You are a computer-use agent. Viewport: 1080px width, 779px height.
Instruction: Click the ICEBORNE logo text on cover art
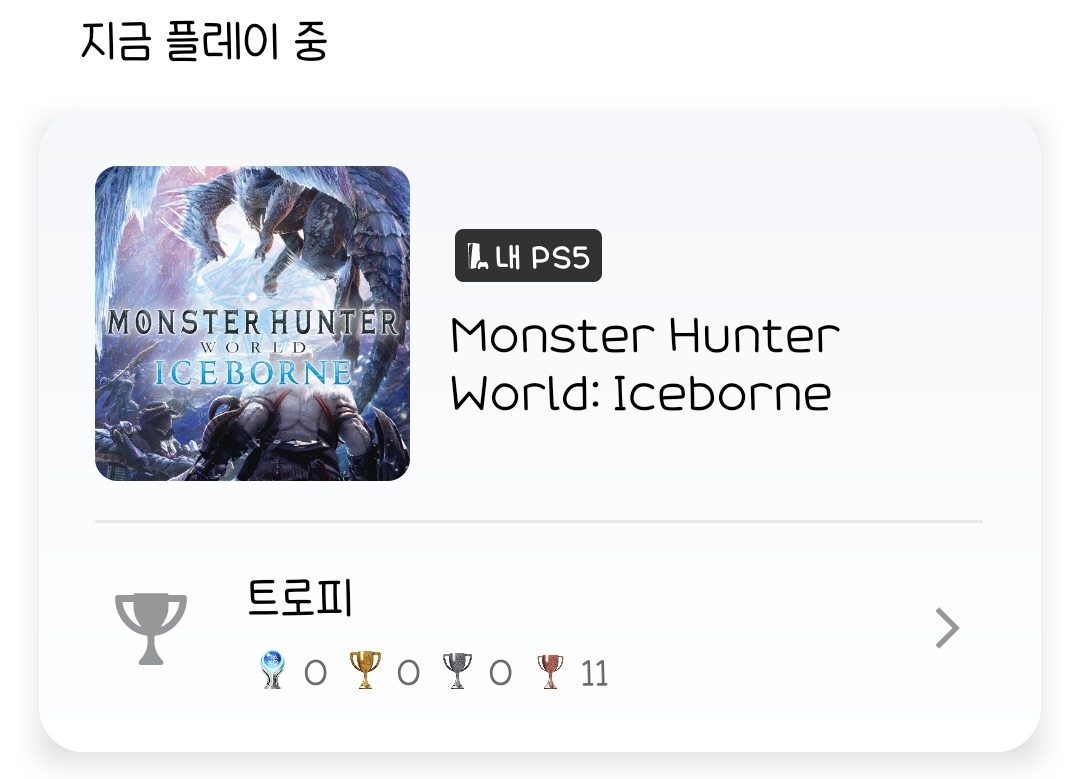click(253, 373)
